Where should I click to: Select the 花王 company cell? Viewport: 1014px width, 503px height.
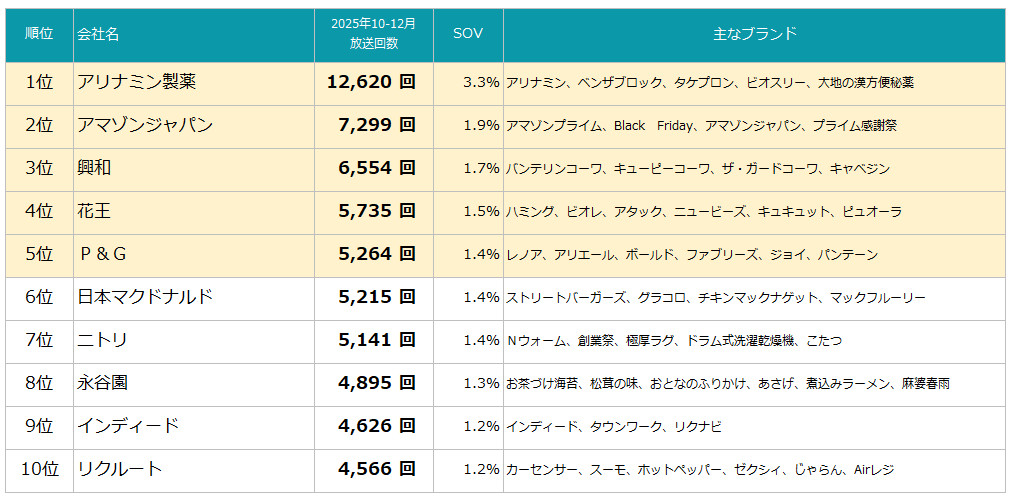click(95, 211)
